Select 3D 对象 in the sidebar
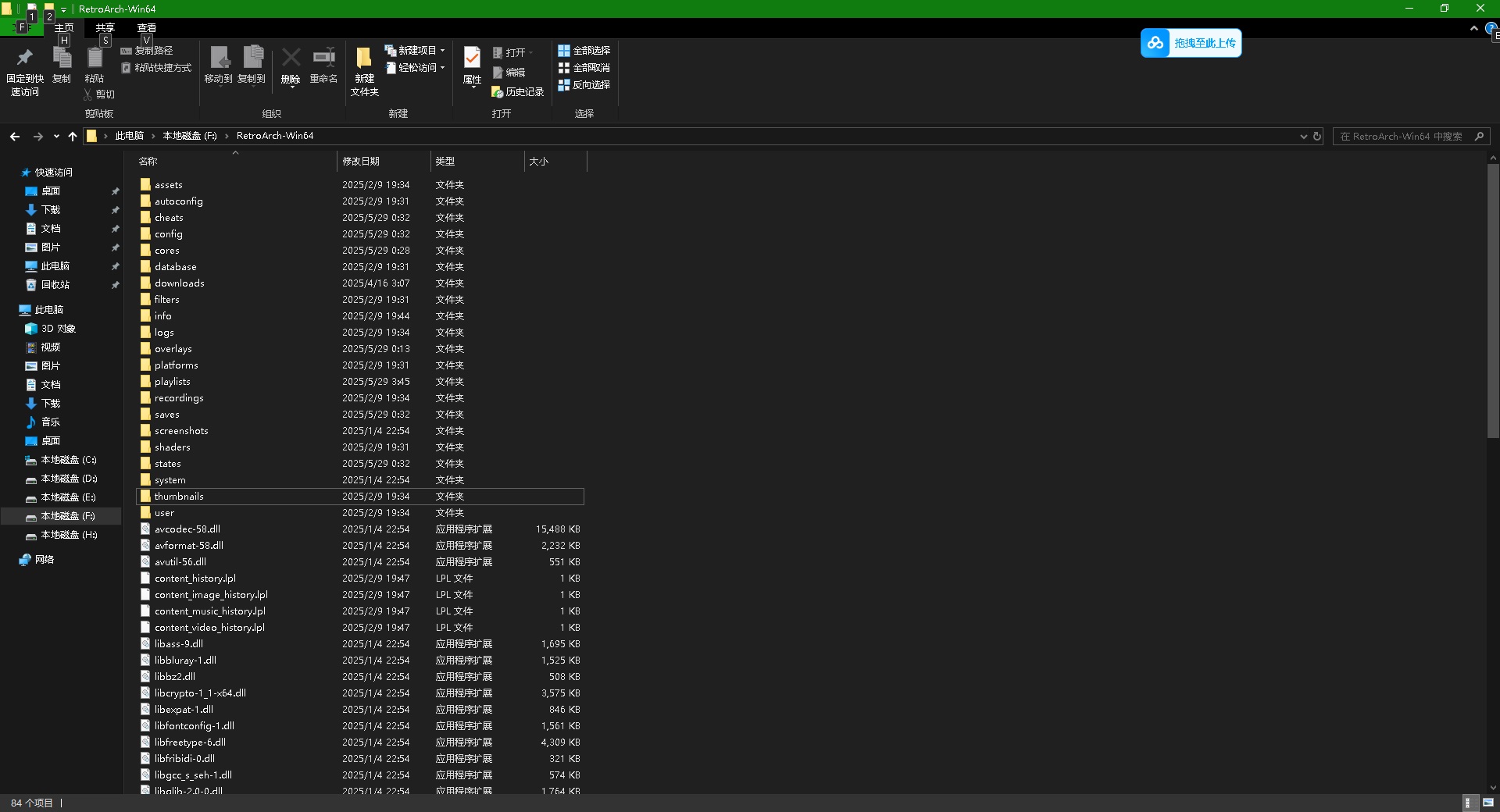This screenshot has height=812, width=1500. click(58, 329)
